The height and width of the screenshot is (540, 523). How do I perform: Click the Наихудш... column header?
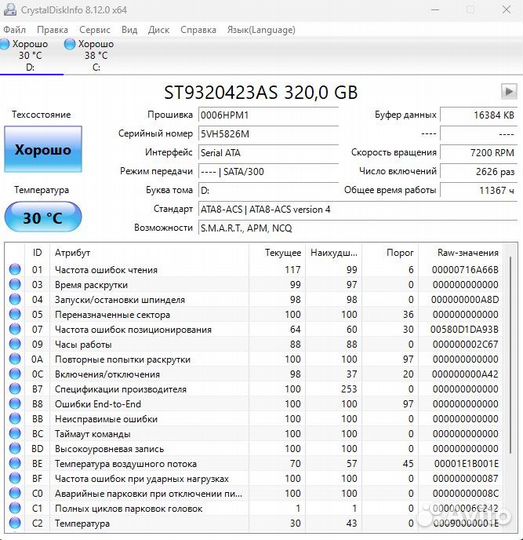tap(334, 252)
